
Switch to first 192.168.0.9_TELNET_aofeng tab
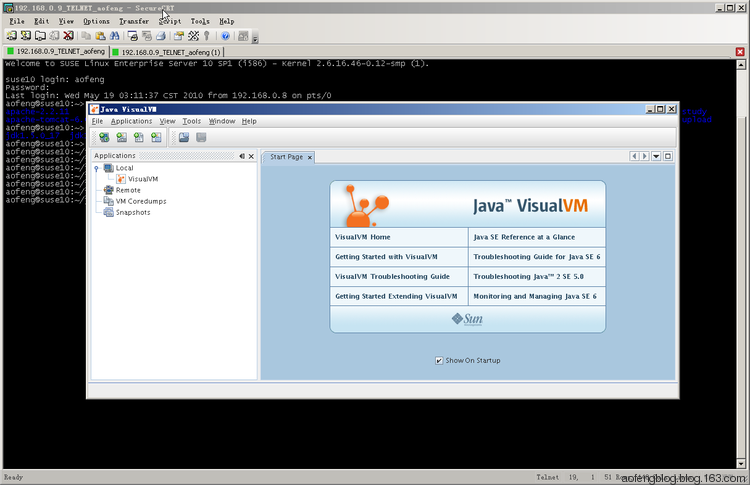pos(56,51)
